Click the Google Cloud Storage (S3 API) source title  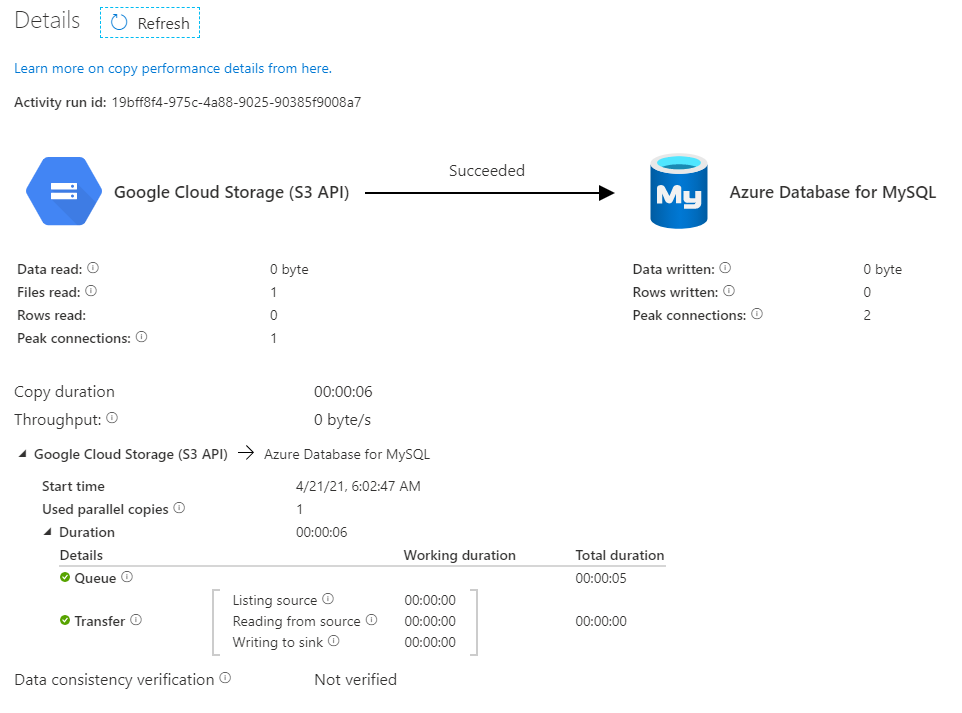231,192
